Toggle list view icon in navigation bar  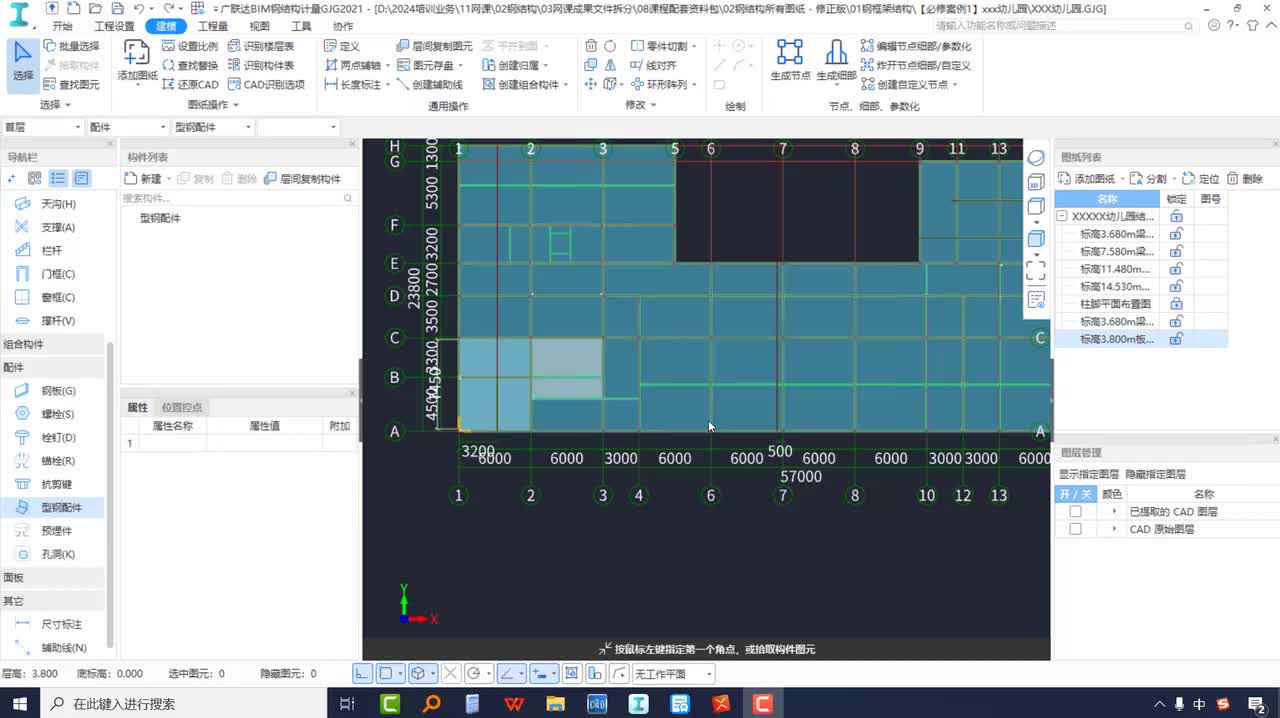pyautogui.click(x=58, y=178)
